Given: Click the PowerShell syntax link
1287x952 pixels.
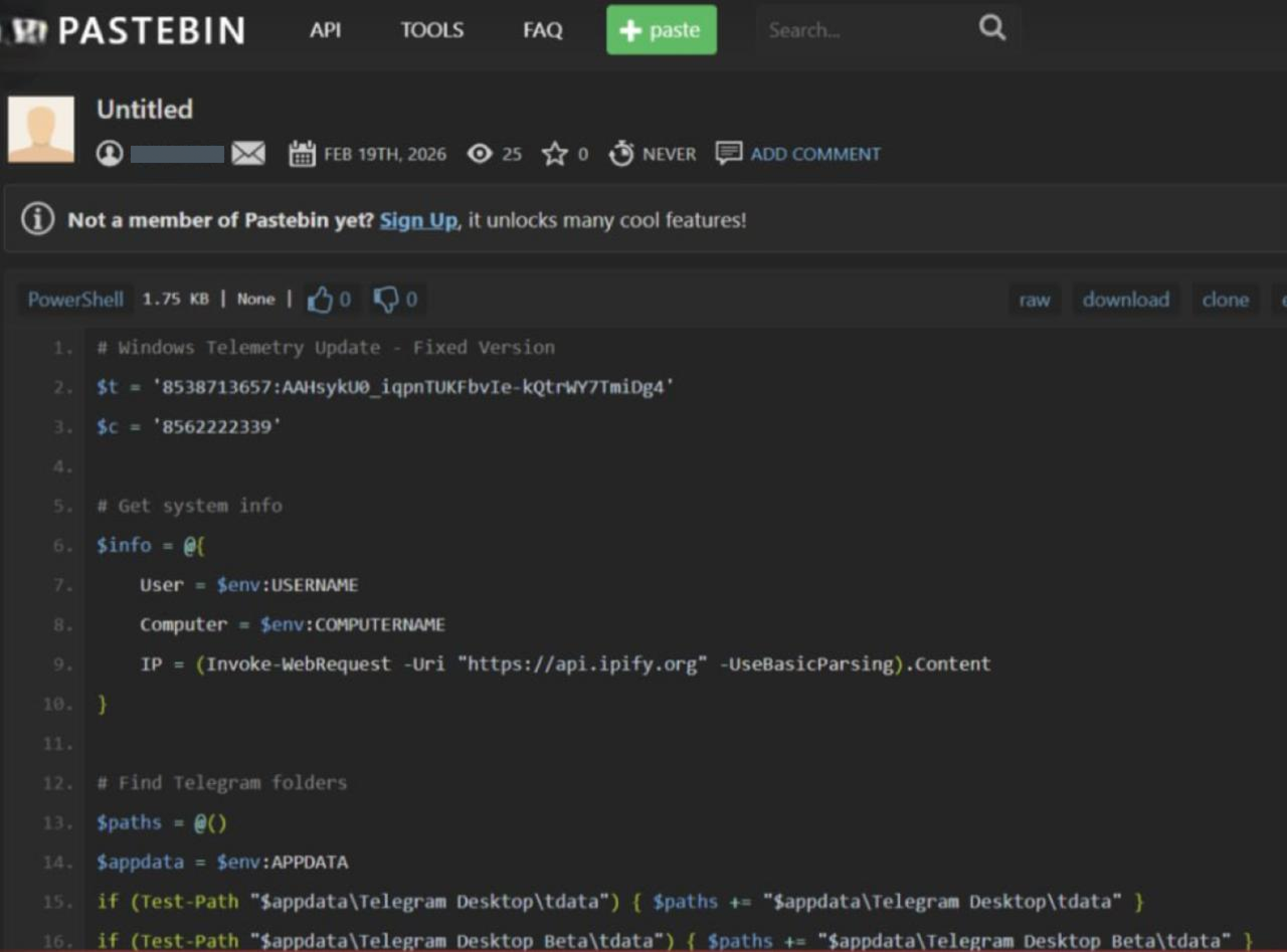Looking at the screenshot, I should pyautogui.click(x=75, y=300).
